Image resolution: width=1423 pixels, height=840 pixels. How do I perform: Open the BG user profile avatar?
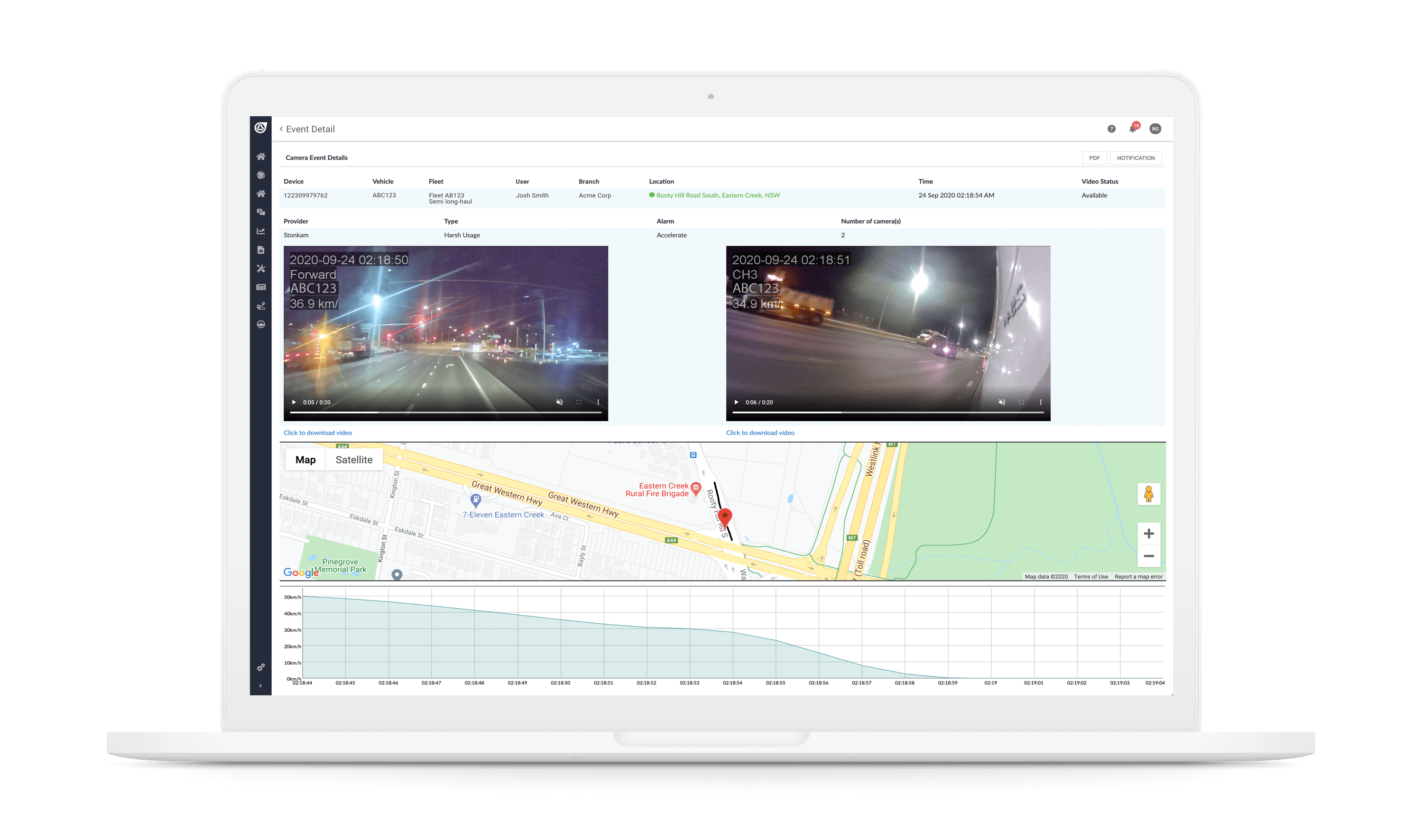click(x=1155, y=129)
